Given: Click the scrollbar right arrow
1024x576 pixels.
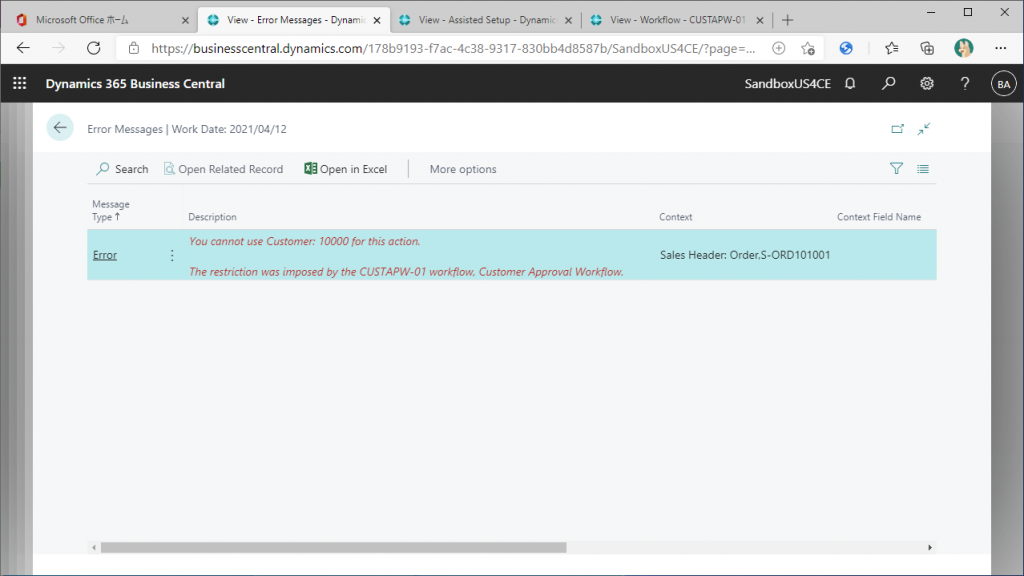Looking at the screenshot, I should (x=930, y=547).
